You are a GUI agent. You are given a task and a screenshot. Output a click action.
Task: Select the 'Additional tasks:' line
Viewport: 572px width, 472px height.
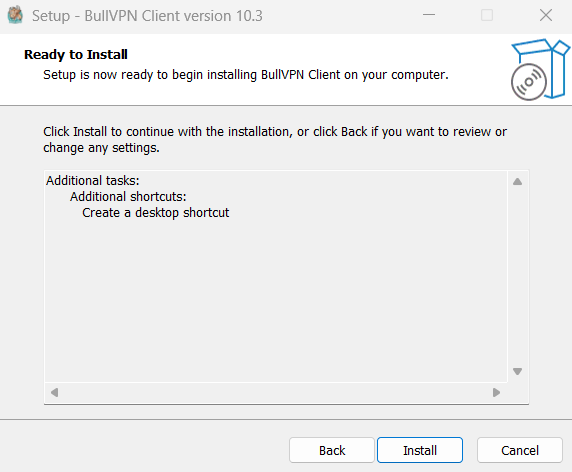pyautogui.click(x=93, y=181)
